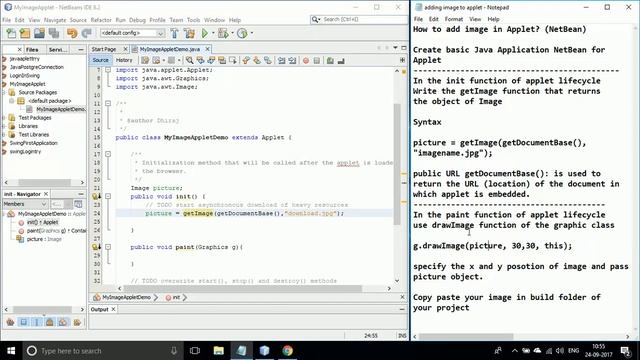Click the Uncomment icon at editor toolbar end
Viewport: 640px width, 360px height.
point(341,60)
